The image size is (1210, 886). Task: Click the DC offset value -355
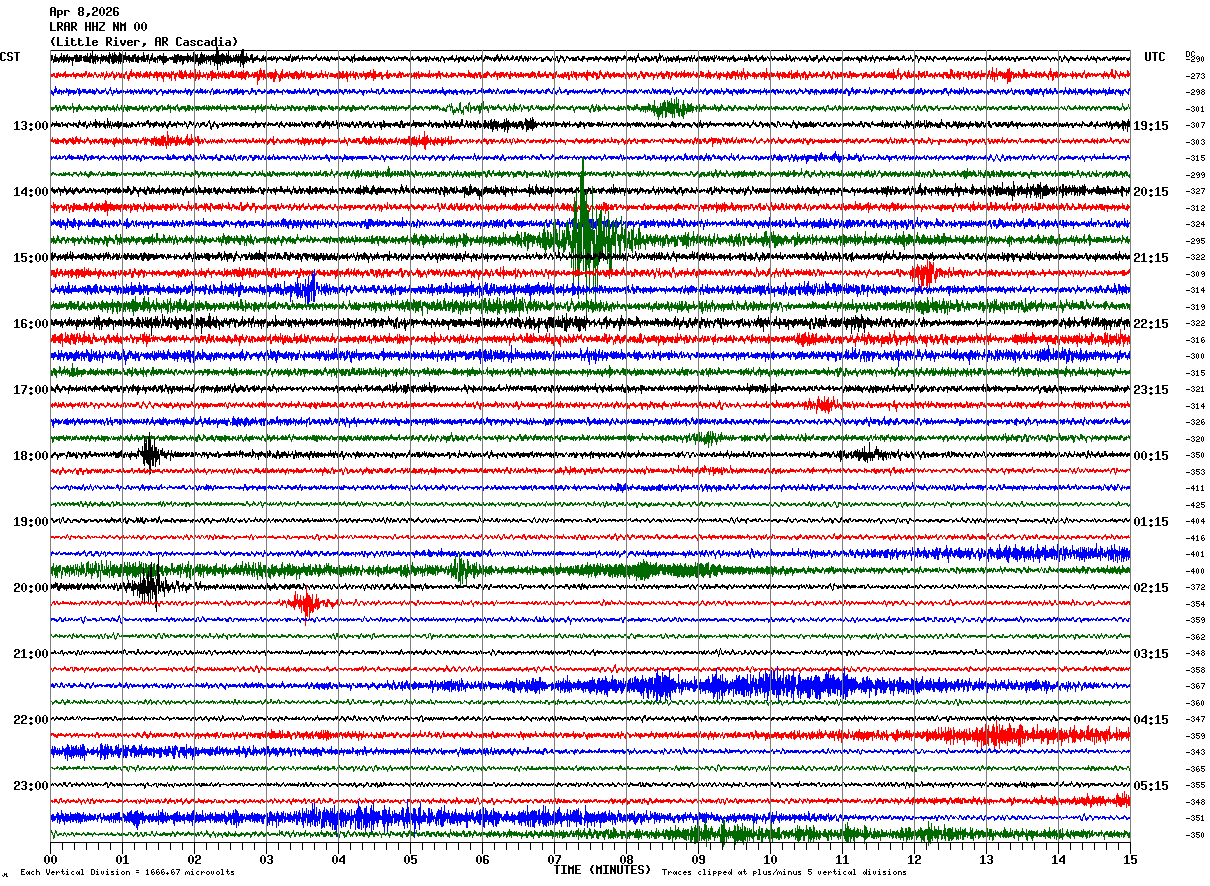coord(1195,786)
